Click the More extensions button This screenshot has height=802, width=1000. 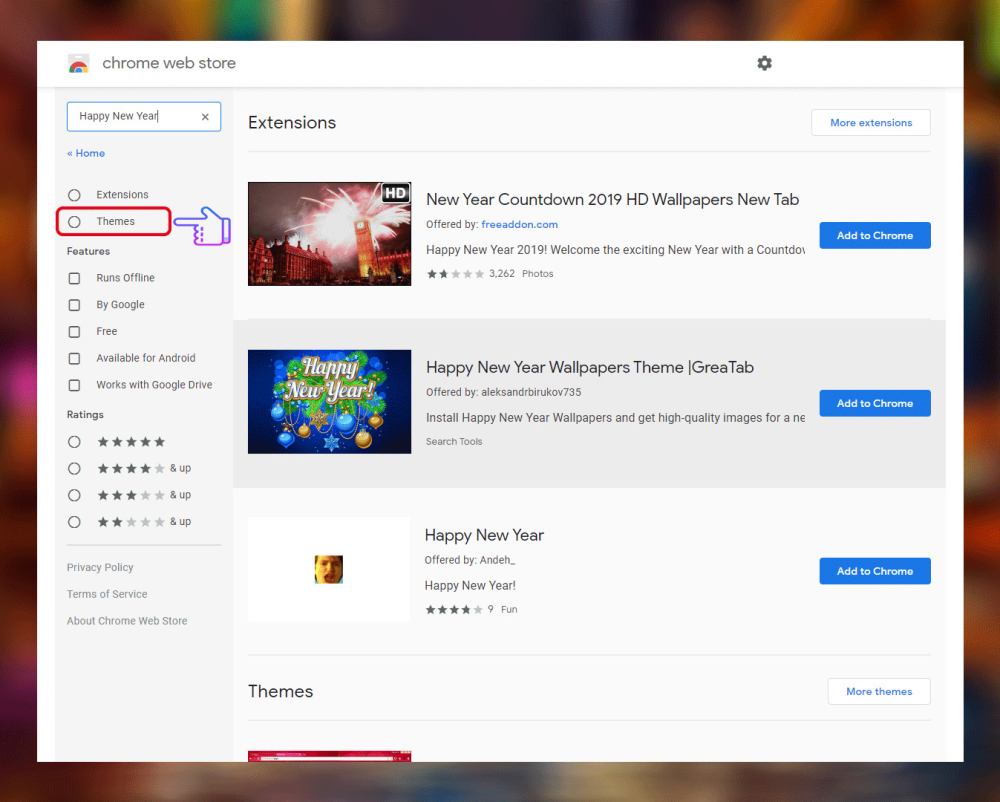(x=870, y=123)
